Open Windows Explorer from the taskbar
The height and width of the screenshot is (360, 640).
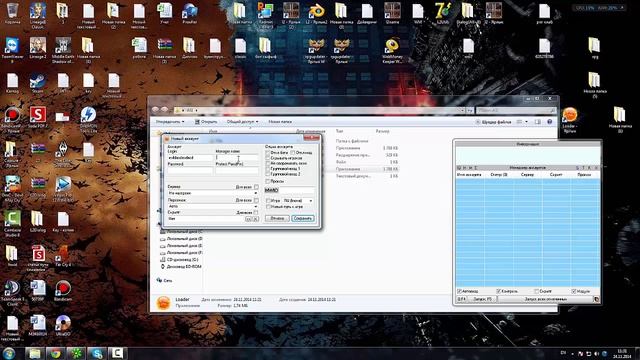35,353
